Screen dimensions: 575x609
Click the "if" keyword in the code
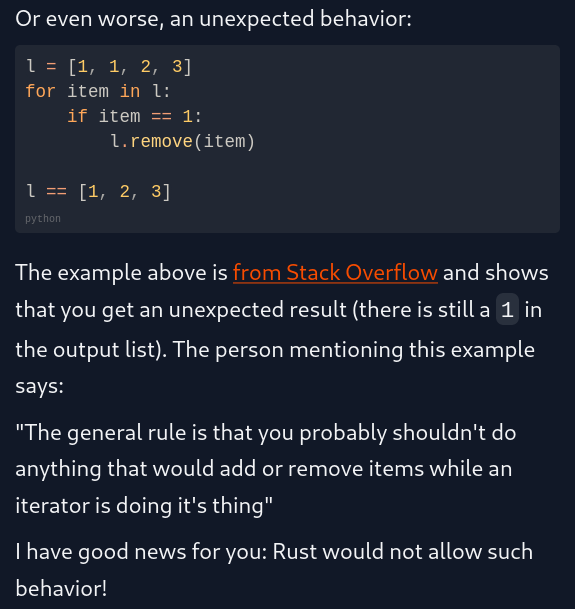77,117
